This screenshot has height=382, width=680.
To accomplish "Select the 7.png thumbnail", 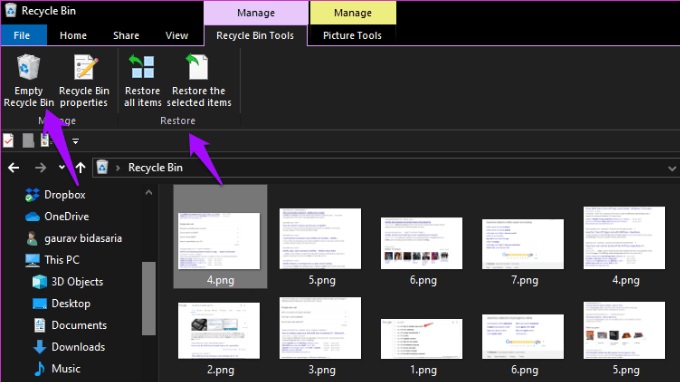I will coord(523,251).
